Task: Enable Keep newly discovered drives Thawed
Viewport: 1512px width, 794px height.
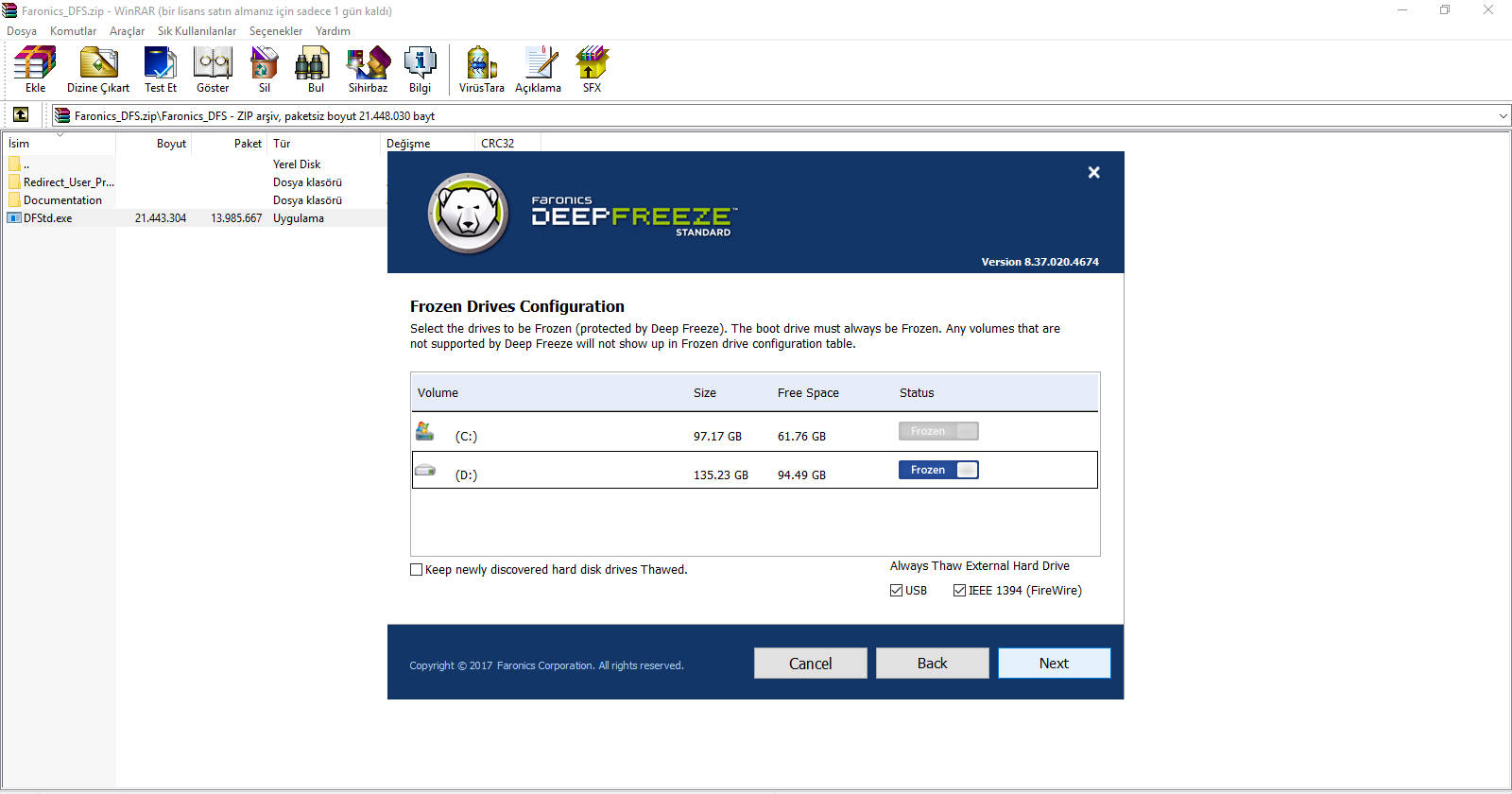Action: click(x=416, y=570)
